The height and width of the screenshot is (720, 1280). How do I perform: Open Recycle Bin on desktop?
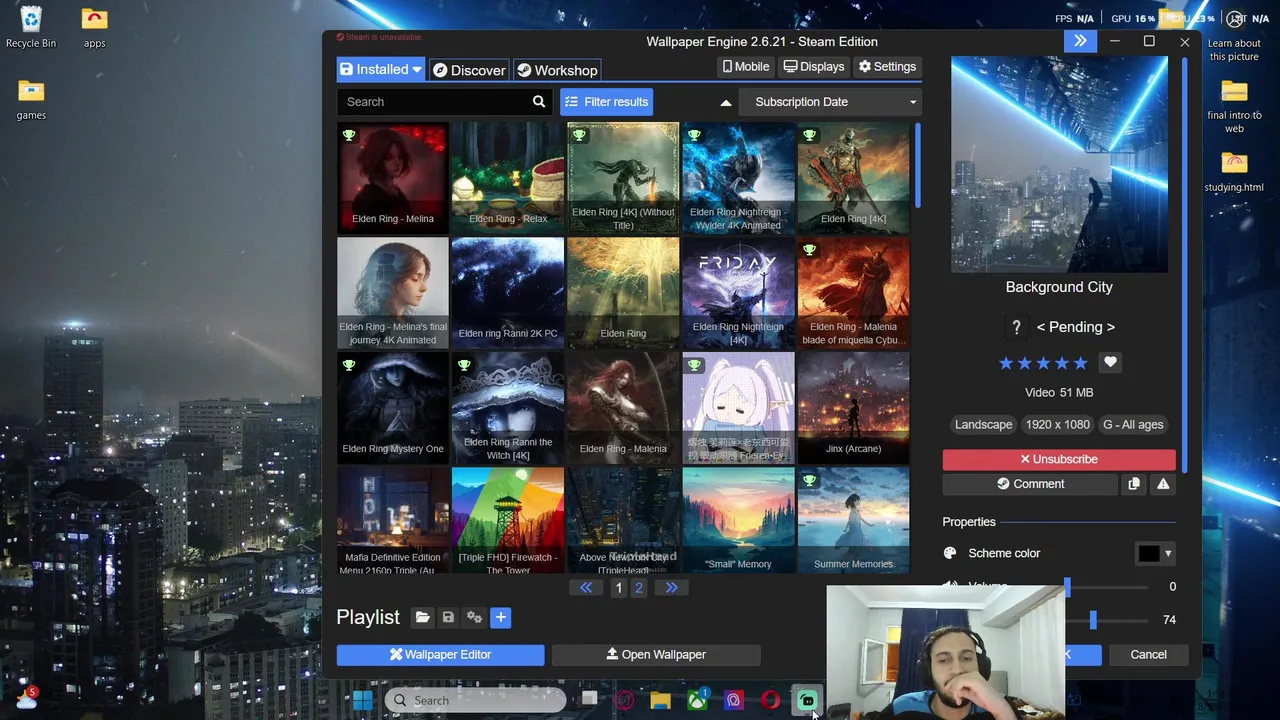click(x=31, y=27)
